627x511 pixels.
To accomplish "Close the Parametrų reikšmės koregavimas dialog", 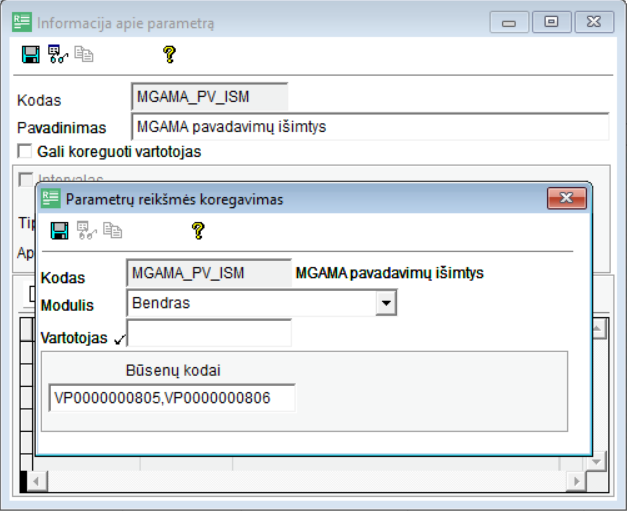I will pos(565,199).
